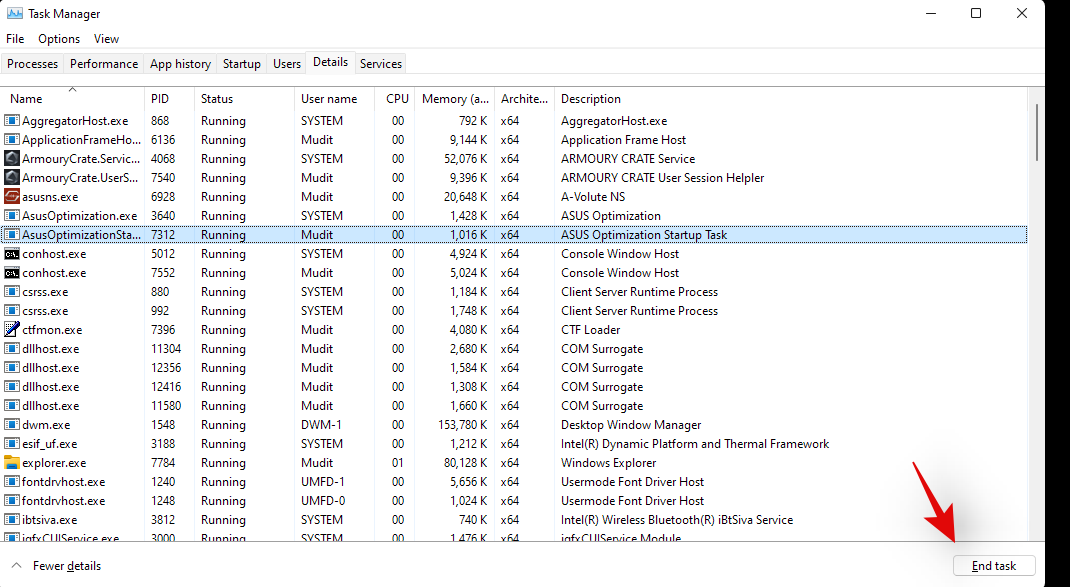Switch to the Services tab
The width and height of the screenshot is (1070, 587).
[381, 64]
